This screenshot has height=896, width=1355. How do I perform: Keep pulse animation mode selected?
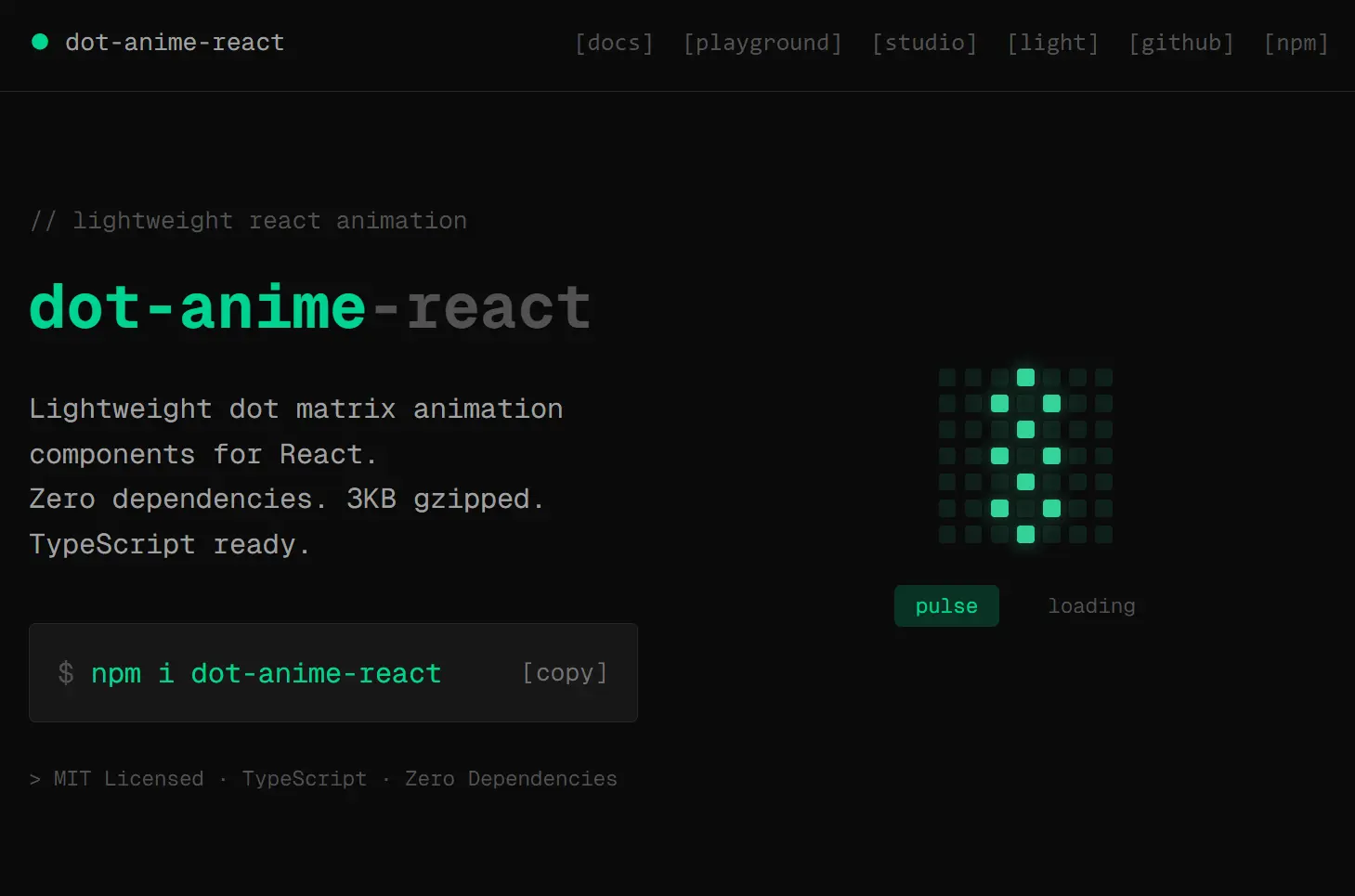946,605
